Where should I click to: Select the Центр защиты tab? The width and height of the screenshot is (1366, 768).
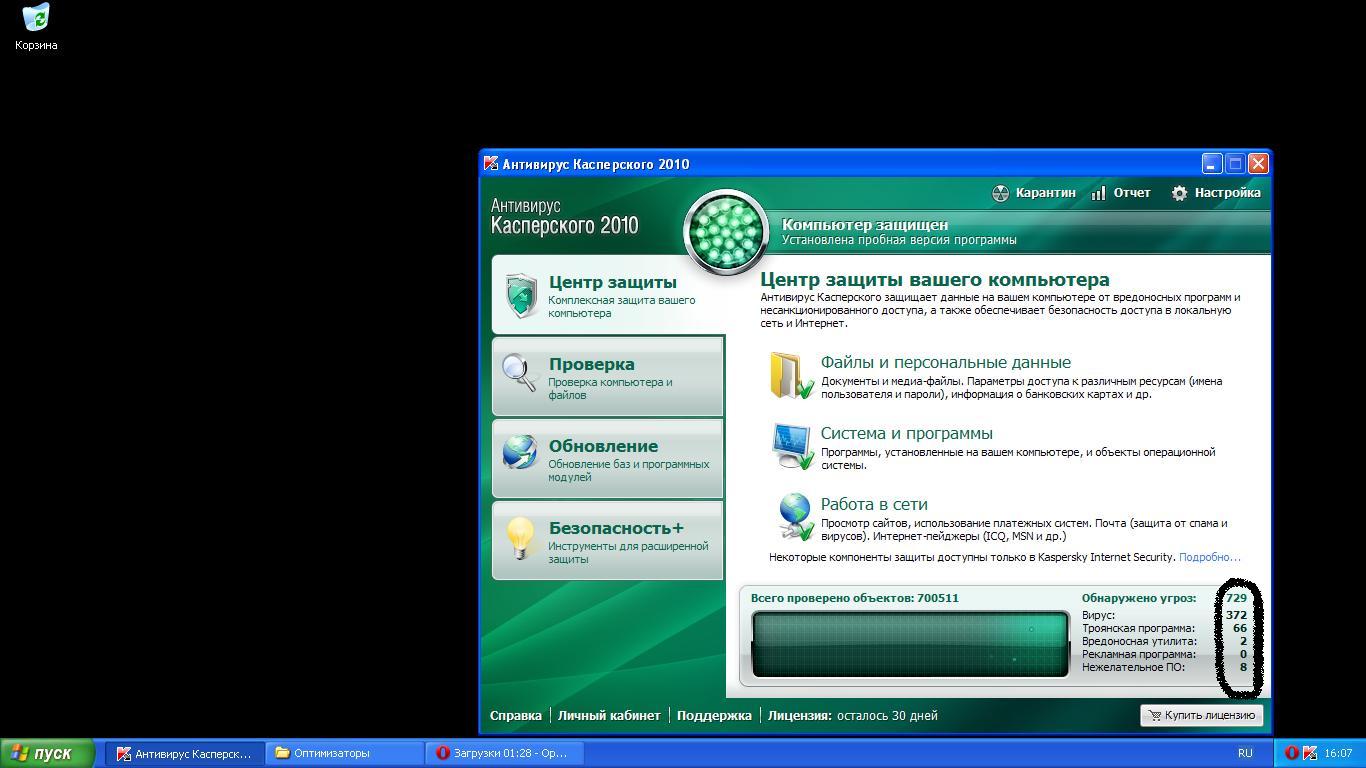click(x=608, y=295)
